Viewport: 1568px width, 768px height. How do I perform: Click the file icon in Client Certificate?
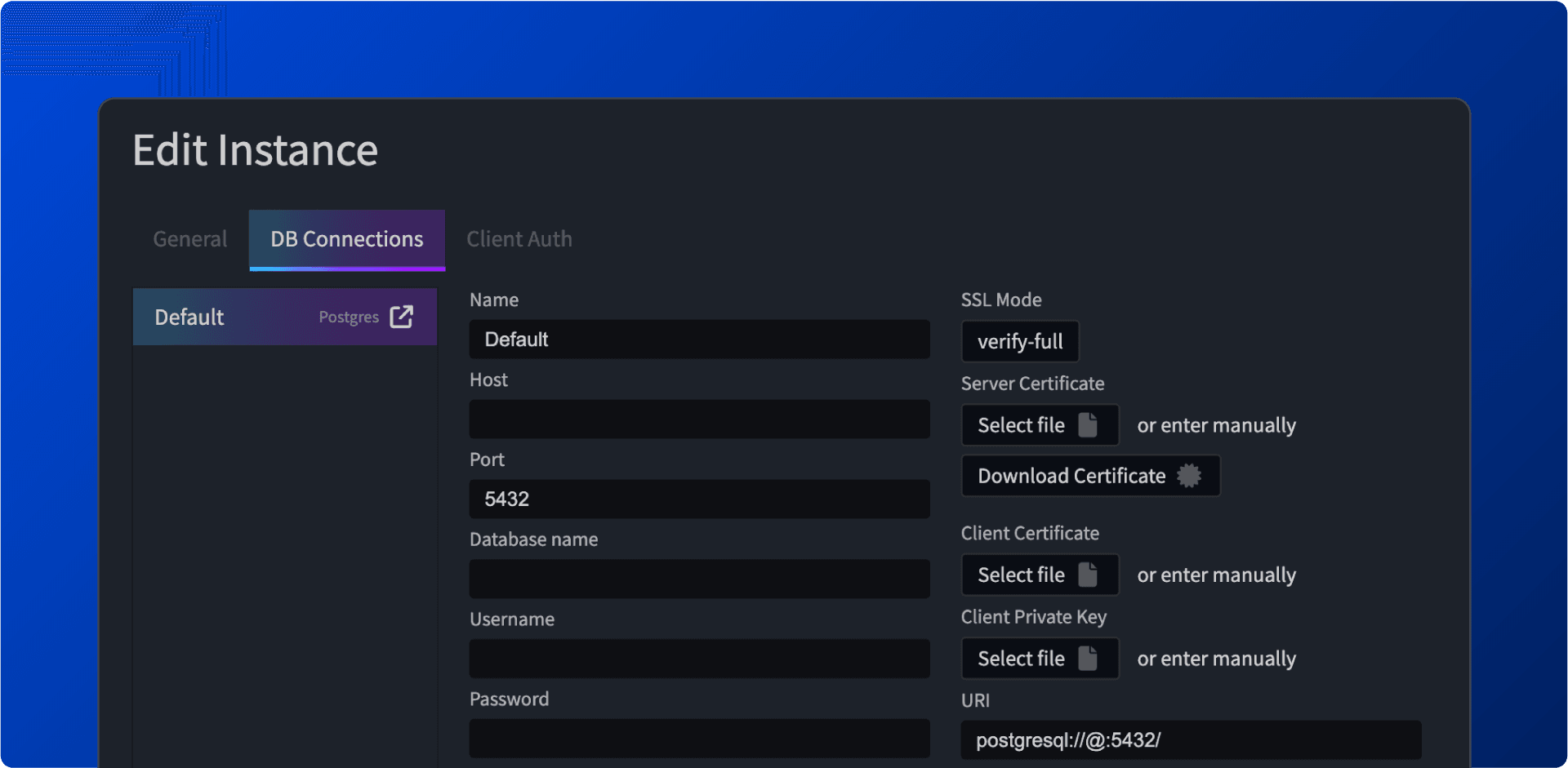pos(1087,575)
